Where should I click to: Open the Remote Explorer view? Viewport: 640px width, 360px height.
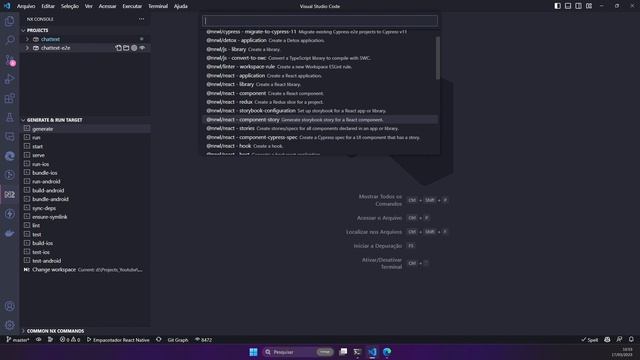click(x=9, y=137)
